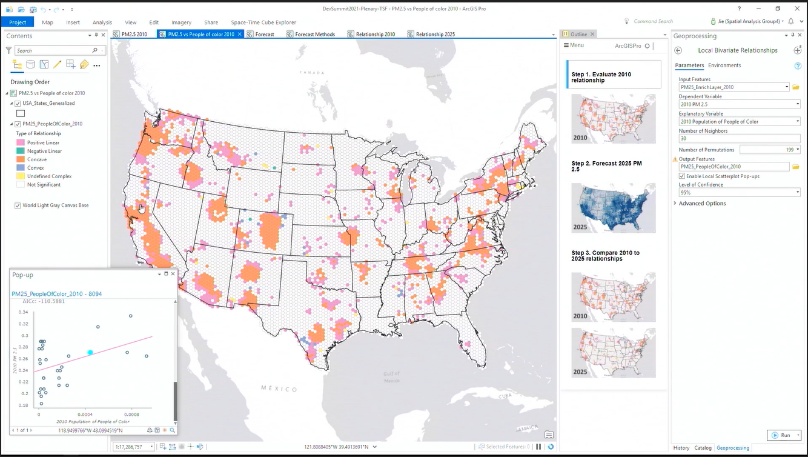The height and width of the screenshot is (457, 808).
Task: Click the Number of Neighbors input field
Action: click(x=739, y=139)
